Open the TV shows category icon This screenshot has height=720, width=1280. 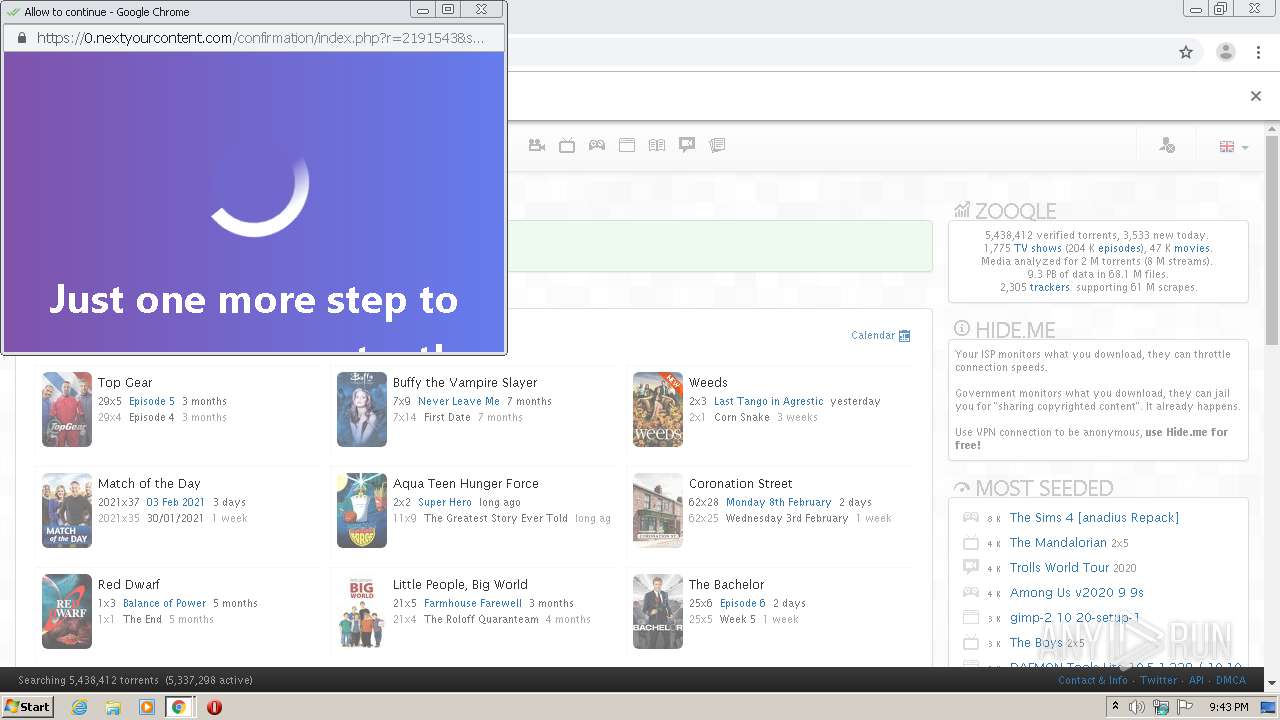pos(567,145)
